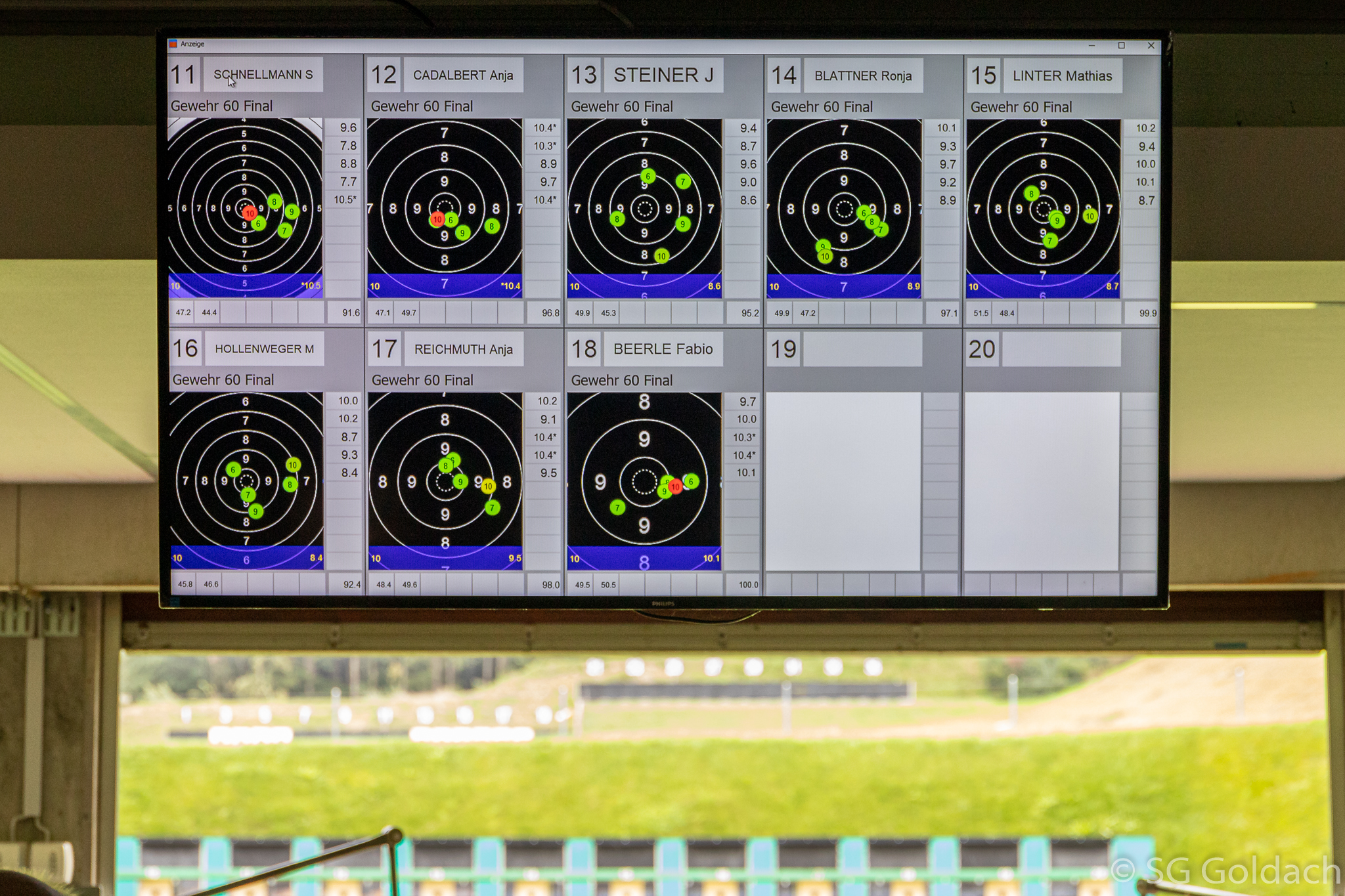1345x896 pixels.
Task: Click the empty name field of lane 19
Action: click(x=862, y=349)
